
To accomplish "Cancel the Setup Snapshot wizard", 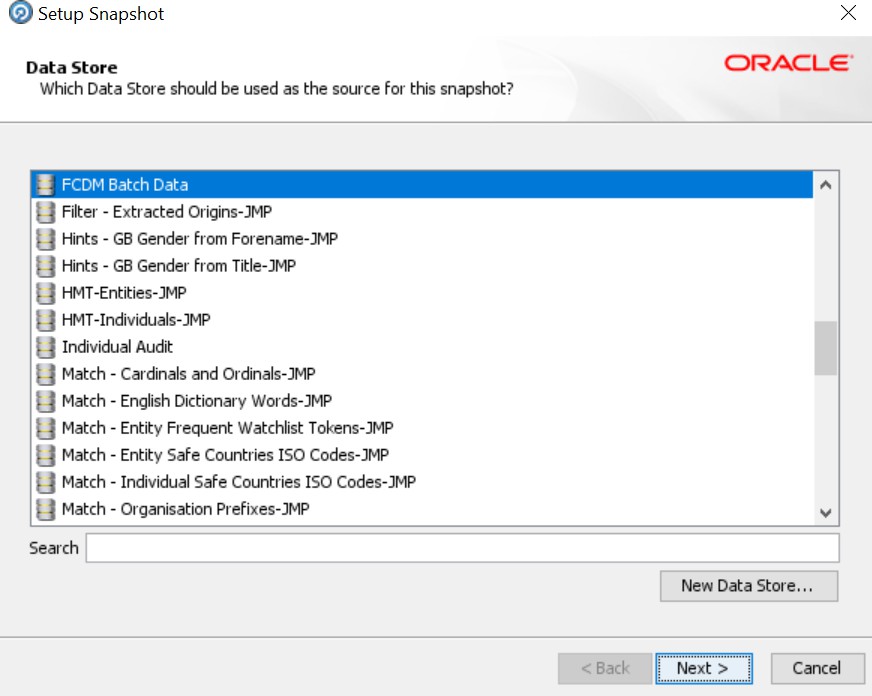I will coord(817,668).
